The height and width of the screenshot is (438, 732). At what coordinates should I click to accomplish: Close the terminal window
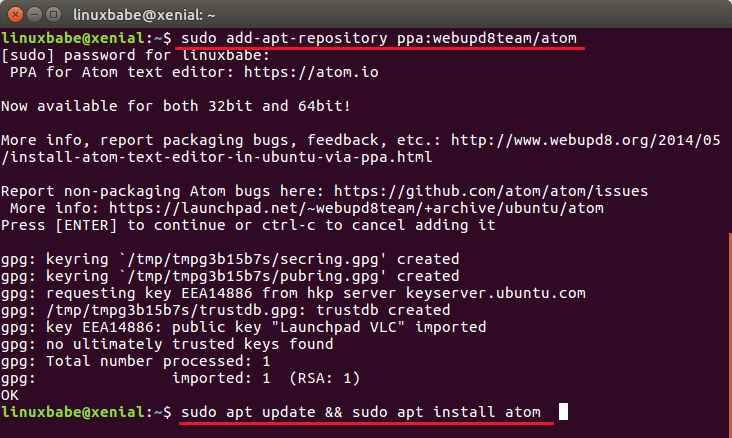click(x=14, y=15)
